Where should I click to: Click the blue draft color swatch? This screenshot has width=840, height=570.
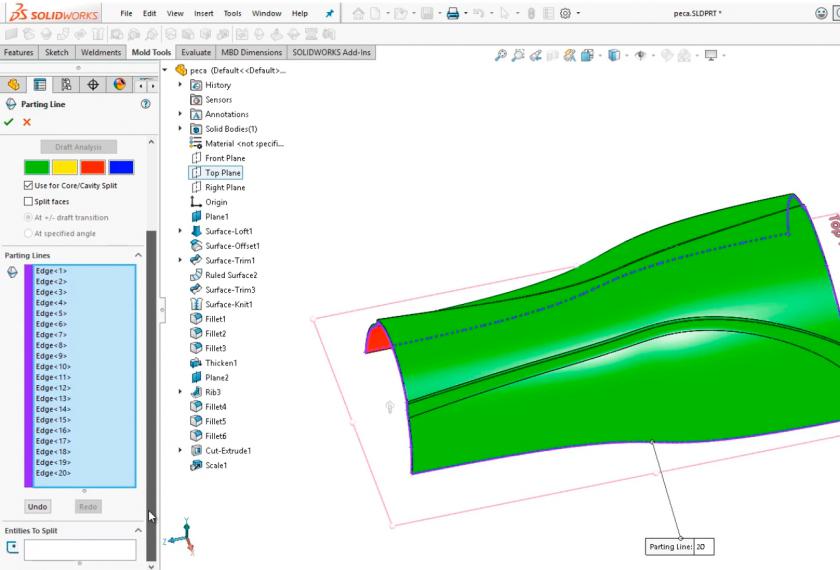[121, 167]
